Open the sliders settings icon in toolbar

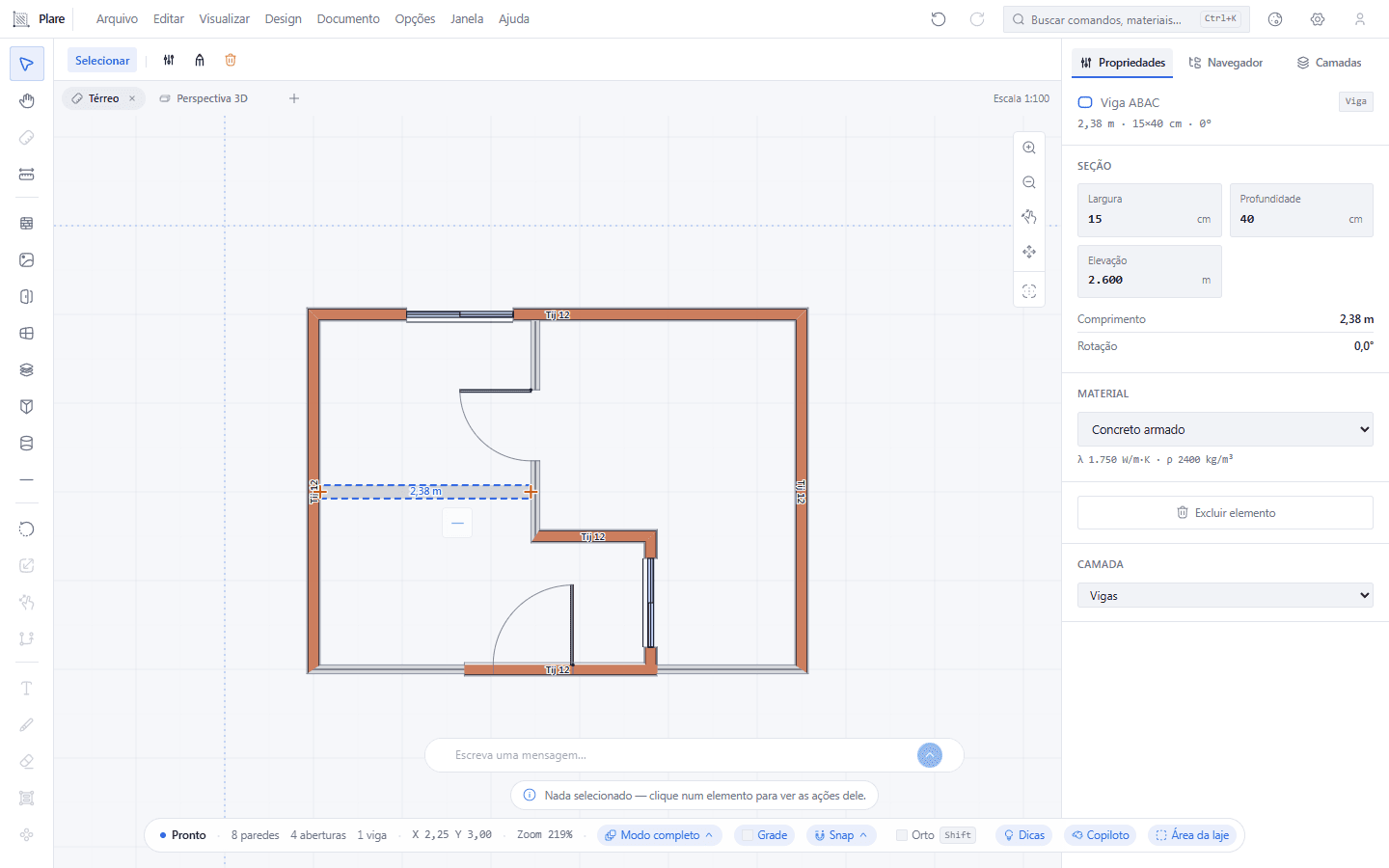pyautogui.click(x=169, y=60)
